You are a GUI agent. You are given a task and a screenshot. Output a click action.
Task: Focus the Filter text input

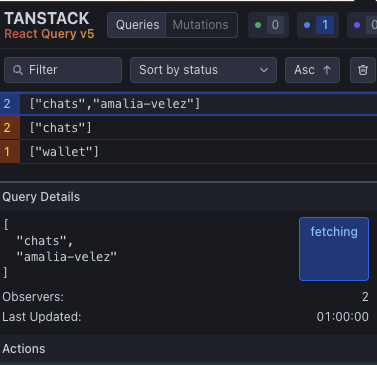click(63, 70)
